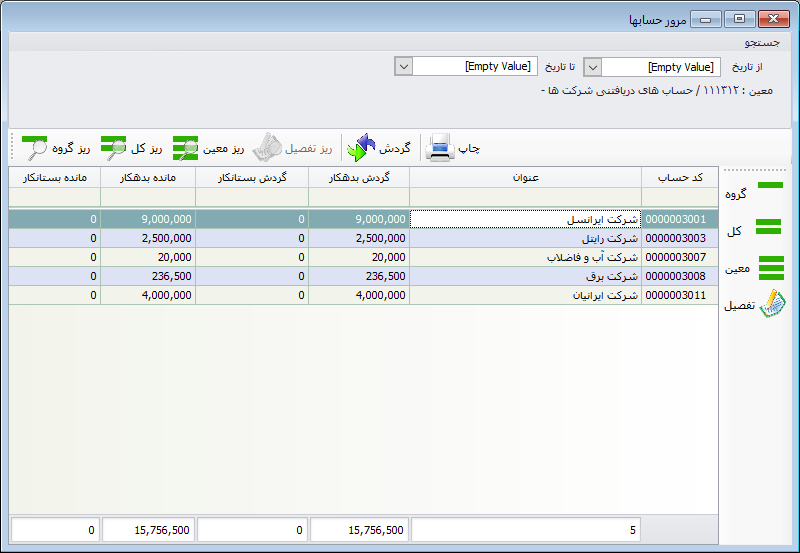Click مانده بدهکار value 20,000

coord(174,257)
